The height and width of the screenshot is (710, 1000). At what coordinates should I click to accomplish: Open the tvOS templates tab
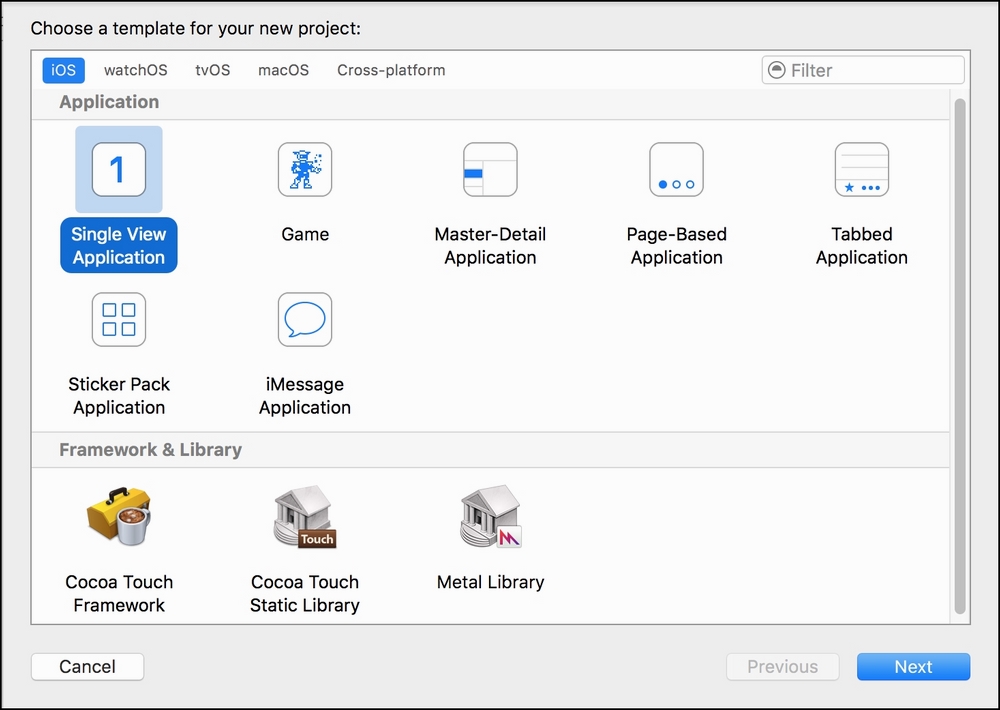point(212,70)
